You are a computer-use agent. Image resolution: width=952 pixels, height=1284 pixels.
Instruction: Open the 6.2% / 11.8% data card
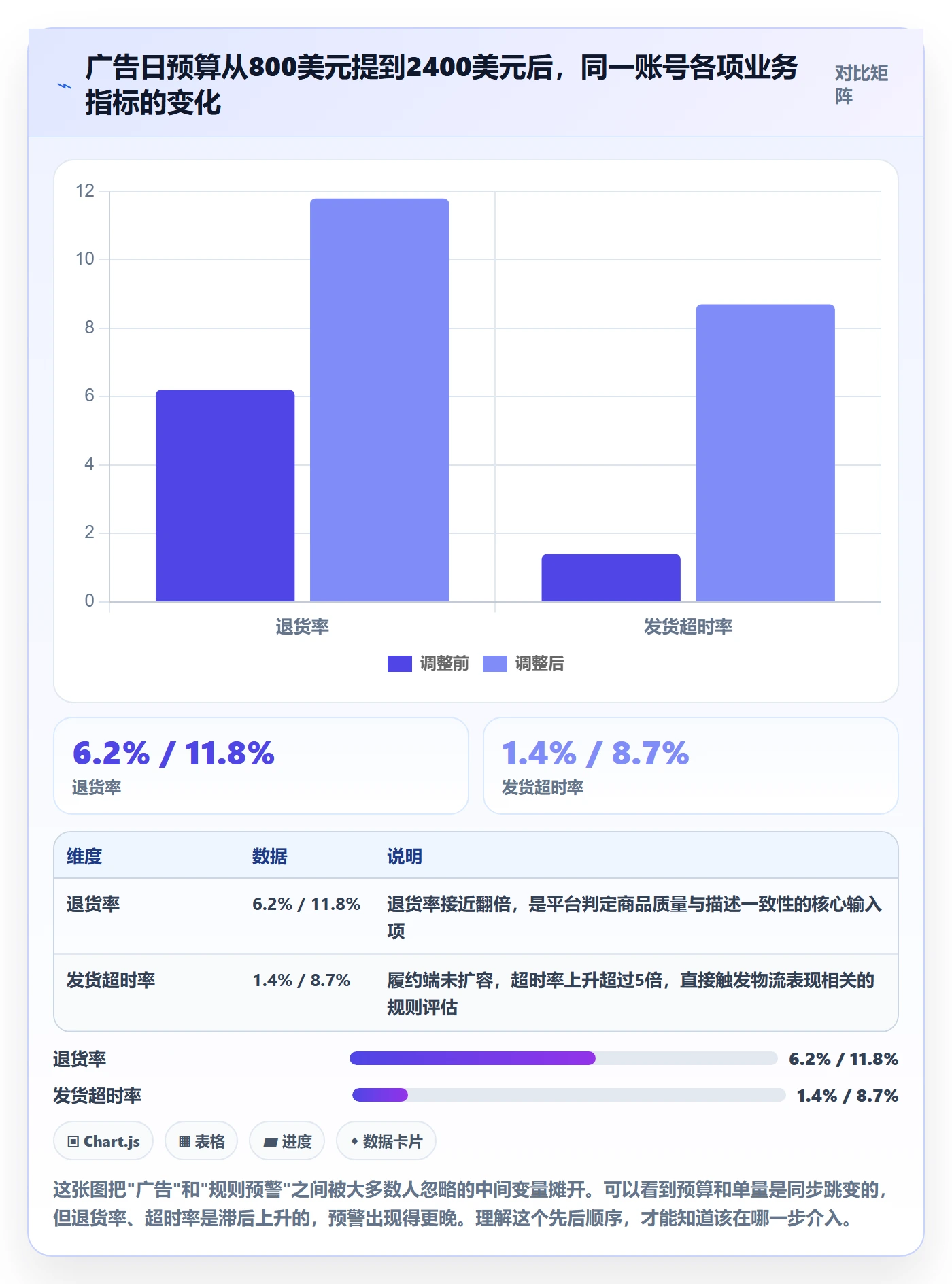coord(261,766)
